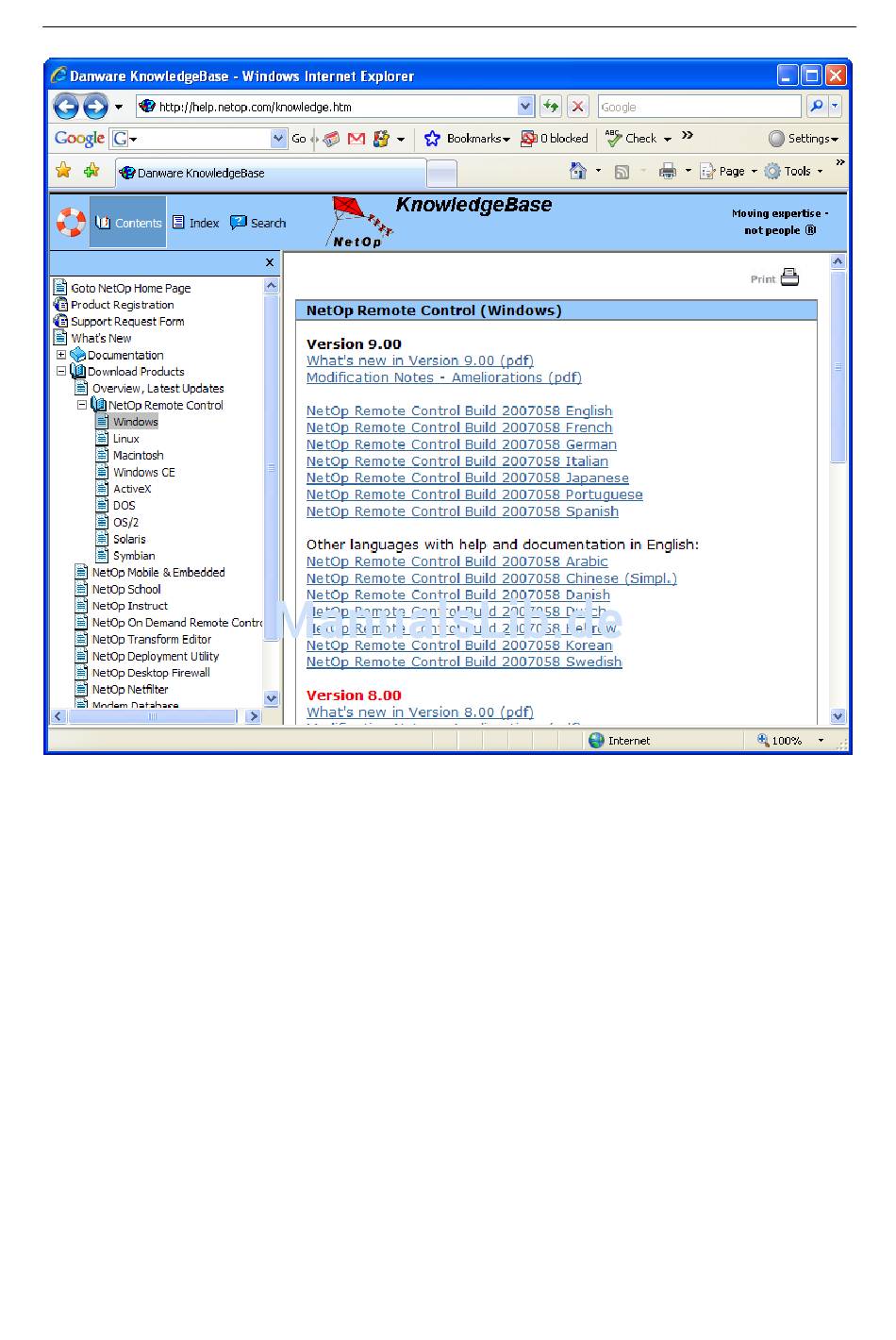
Task: Open the Macintosh tree item
Action: click(138, 456)
